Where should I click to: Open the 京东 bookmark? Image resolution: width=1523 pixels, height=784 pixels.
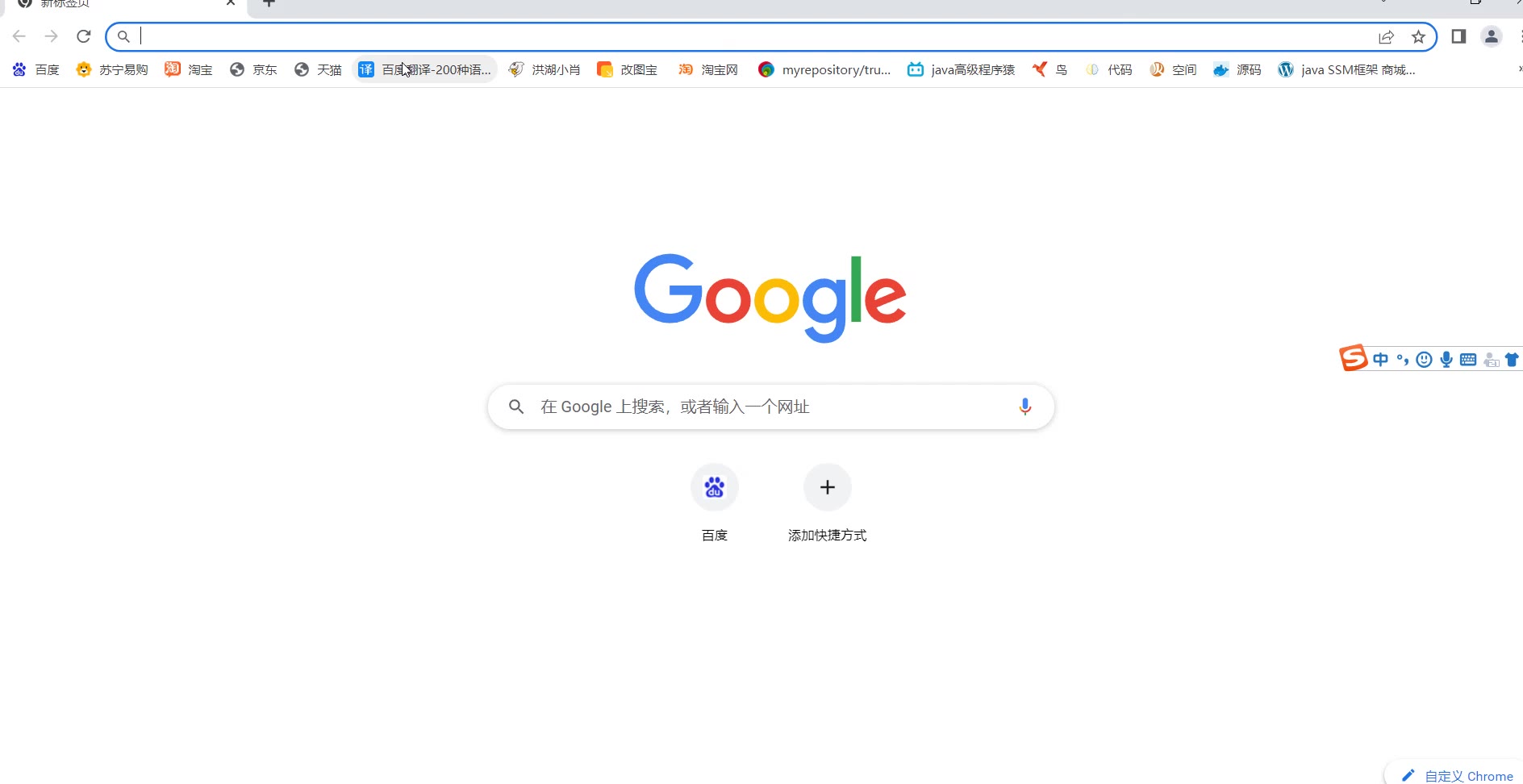point(253,70)
